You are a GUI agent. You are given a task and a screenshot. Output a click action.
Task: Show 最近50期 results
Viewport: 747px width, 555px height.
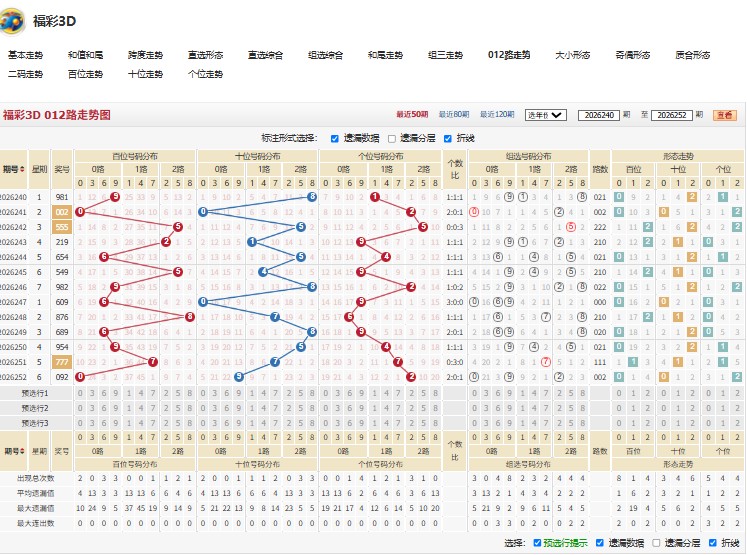coord(412,114)
